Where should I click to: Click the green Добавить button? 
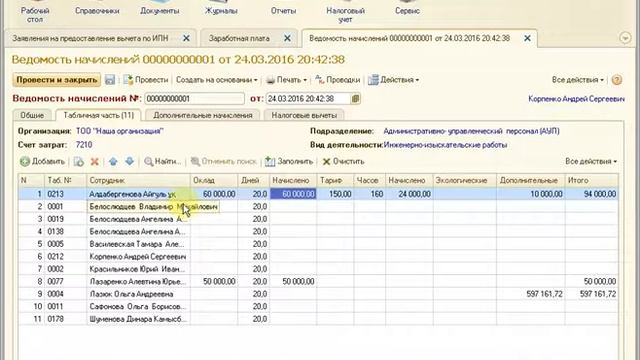(42, 162)
